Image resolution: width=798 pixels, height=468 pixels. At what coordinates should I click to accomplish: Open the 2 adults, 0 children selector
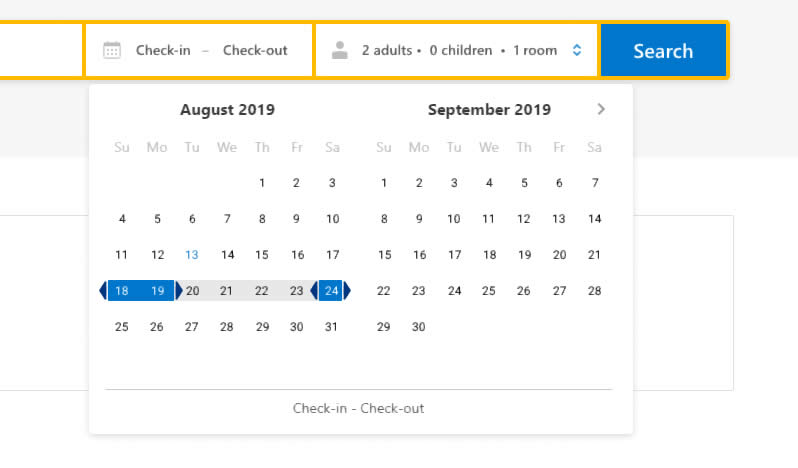(427, 50)
